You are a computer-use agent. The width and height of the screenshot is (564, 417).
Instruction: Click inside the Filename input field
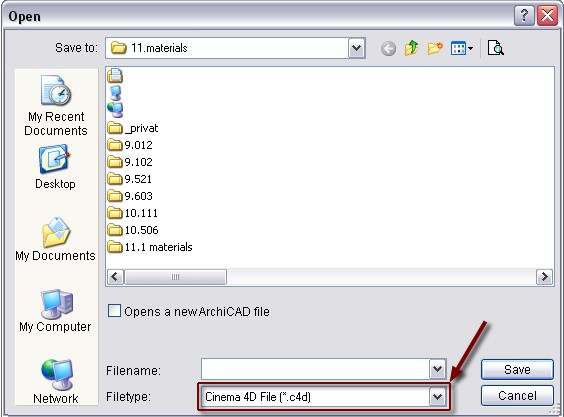(315, 369)
